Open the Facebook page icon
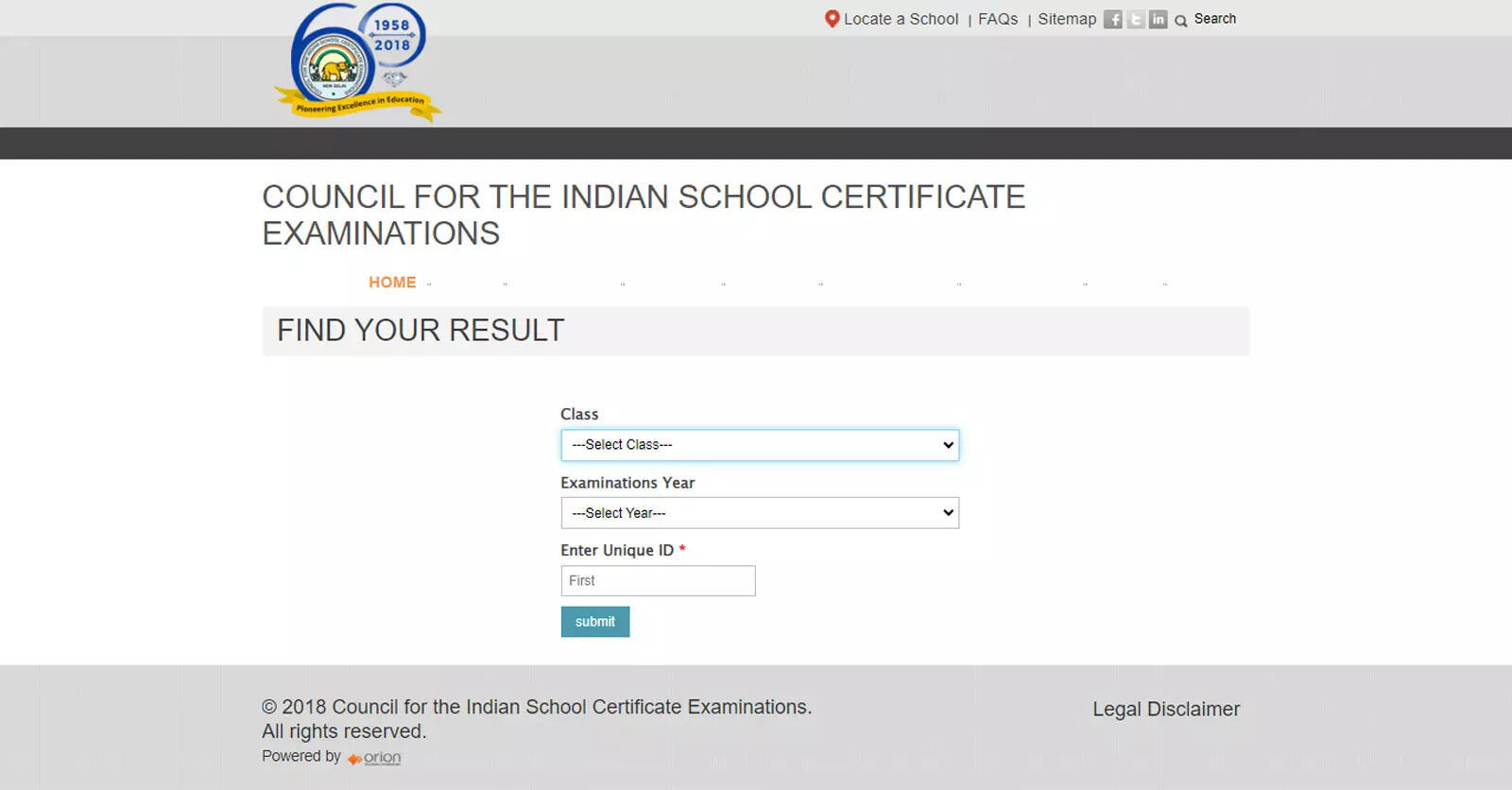 (x=1113, y=20)
